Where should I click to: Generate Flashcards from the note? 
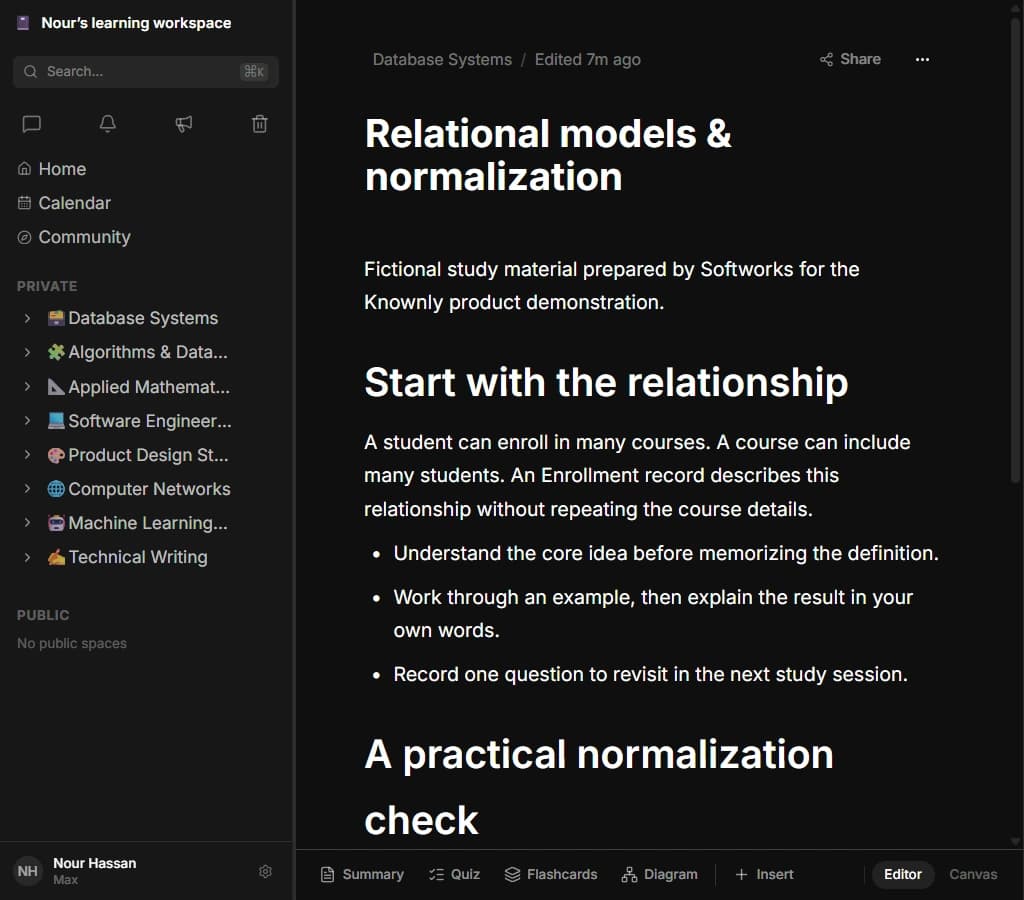pyautogui.click(x=551, y=875)
